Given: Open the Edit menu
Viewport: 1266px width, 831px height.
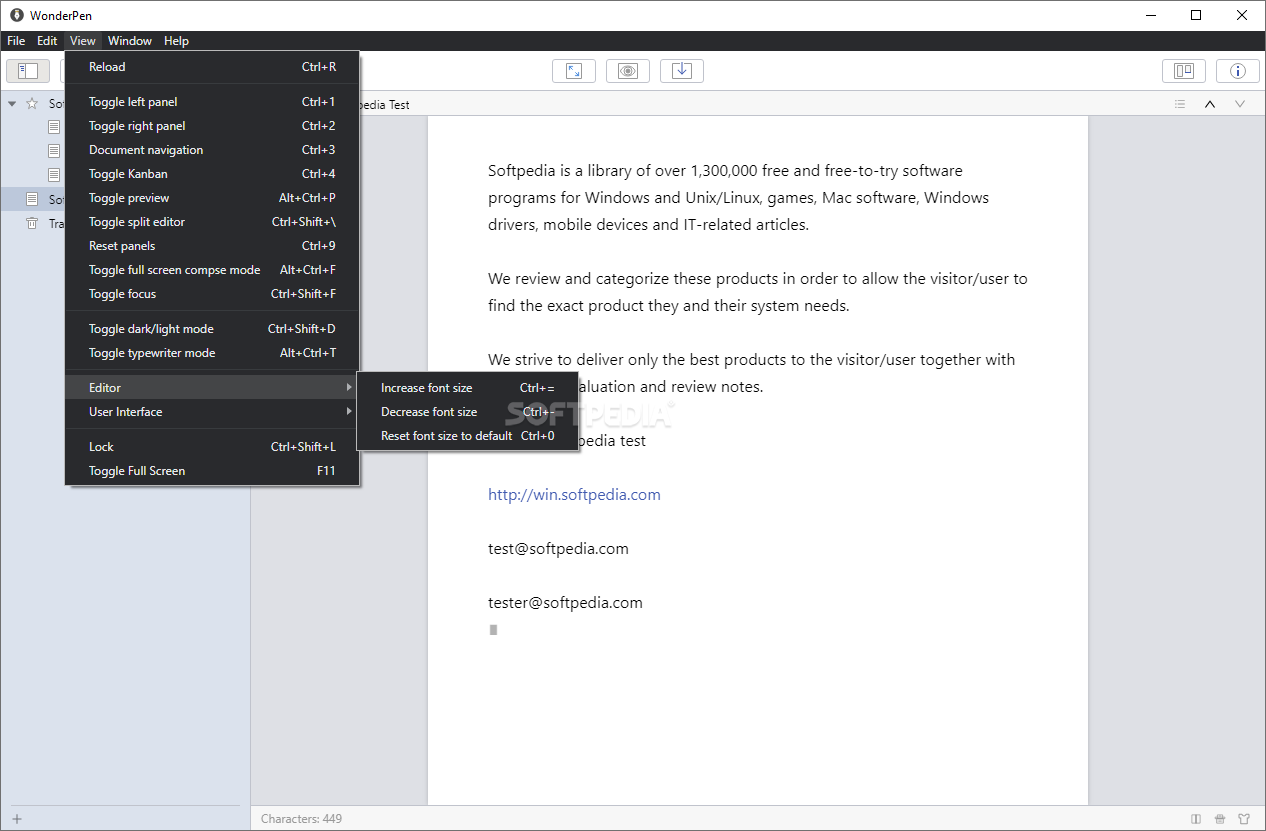Looking at the screenshot, I should (x=47, y=41).
